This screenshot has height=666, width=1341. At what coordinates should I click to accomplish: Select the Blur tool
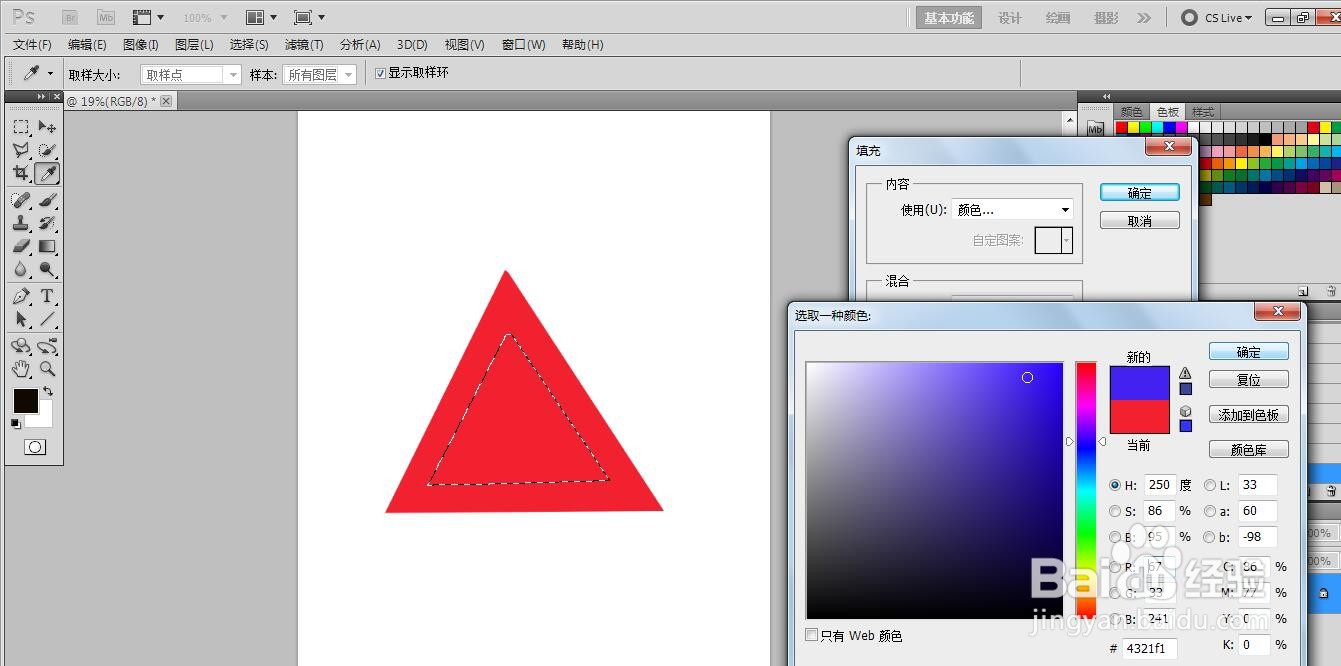[x=21, y=269]
